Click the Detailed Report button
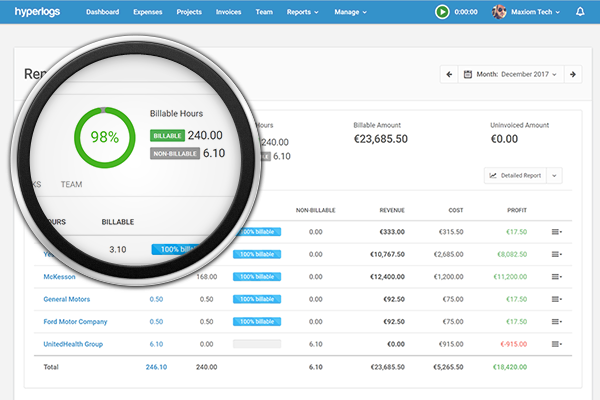The width and height of the screenshot is (600, 400). (x=515, y=176)
